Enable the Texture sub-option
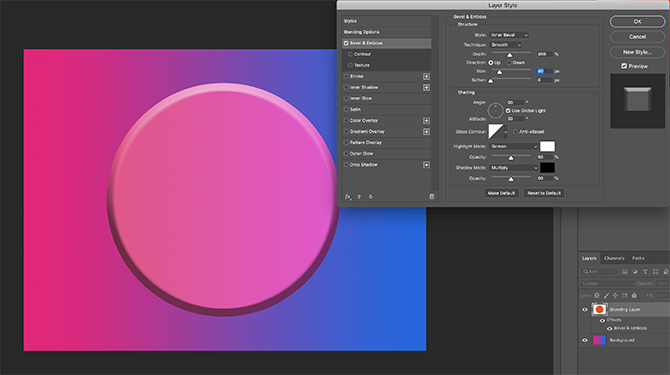Screen dimensions: 670x375 click(x=350, y=65)
